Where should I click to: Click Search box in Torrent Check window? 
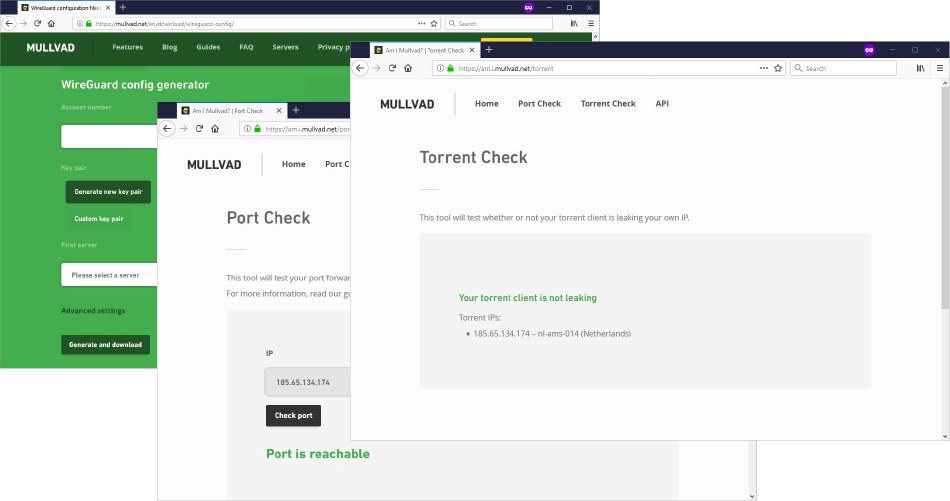(843, 68)
